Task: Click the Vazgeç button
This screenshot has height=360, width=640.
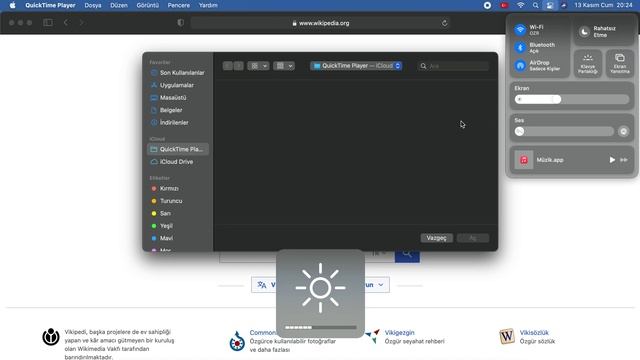Action: point(436,238)
